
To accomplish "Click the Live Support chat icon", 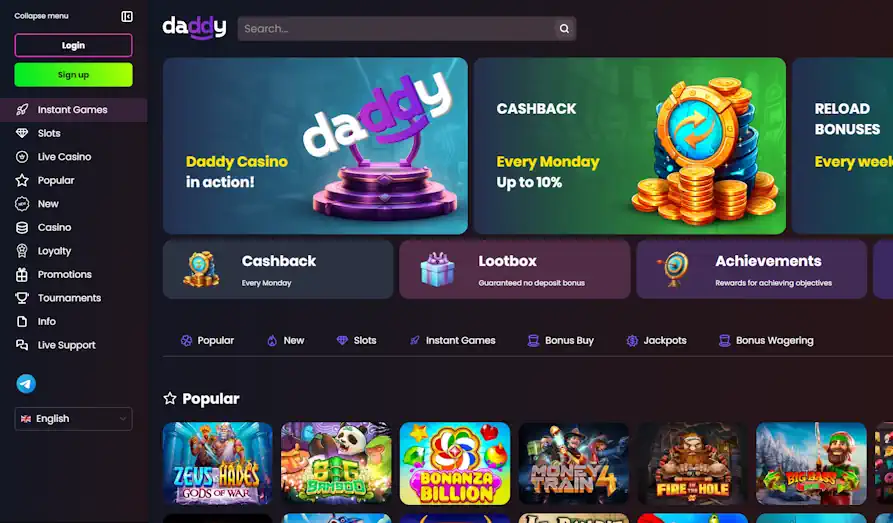I will [x=22, y=345].
